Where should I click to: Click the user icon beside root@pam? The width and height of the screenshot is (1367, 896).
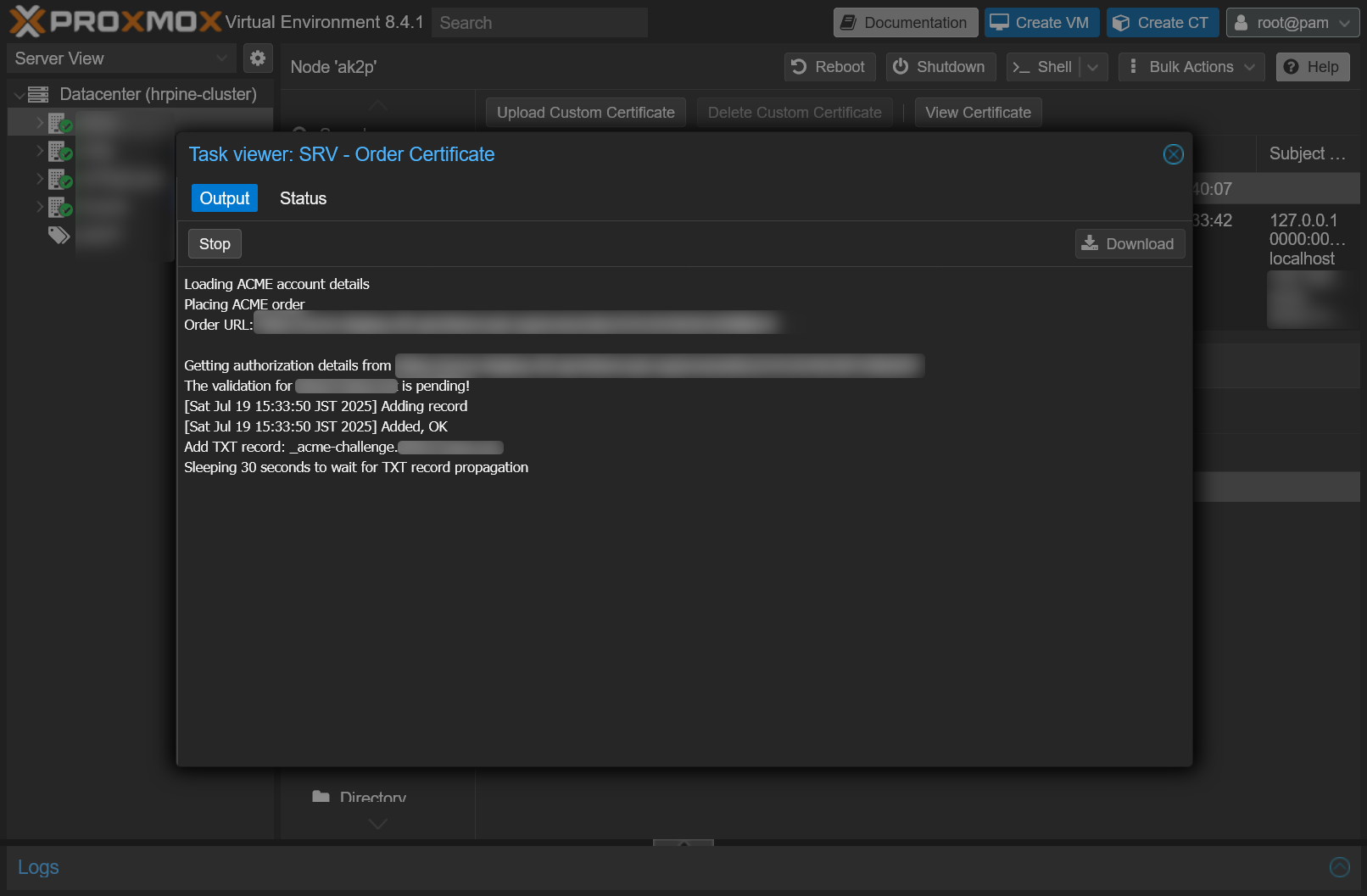(x=1241, y=23)
